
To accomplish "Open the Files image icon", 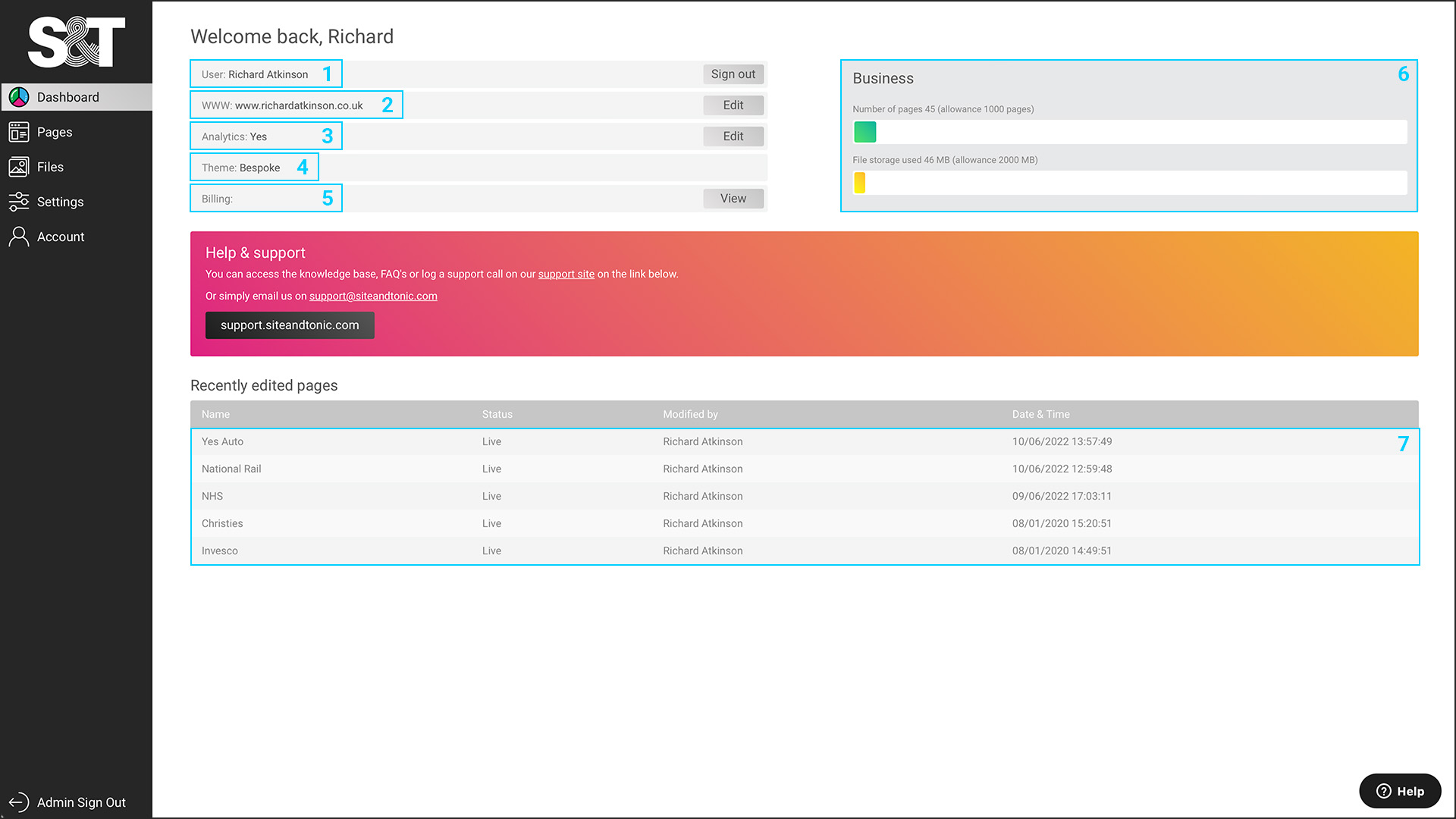I will (19, 167).
